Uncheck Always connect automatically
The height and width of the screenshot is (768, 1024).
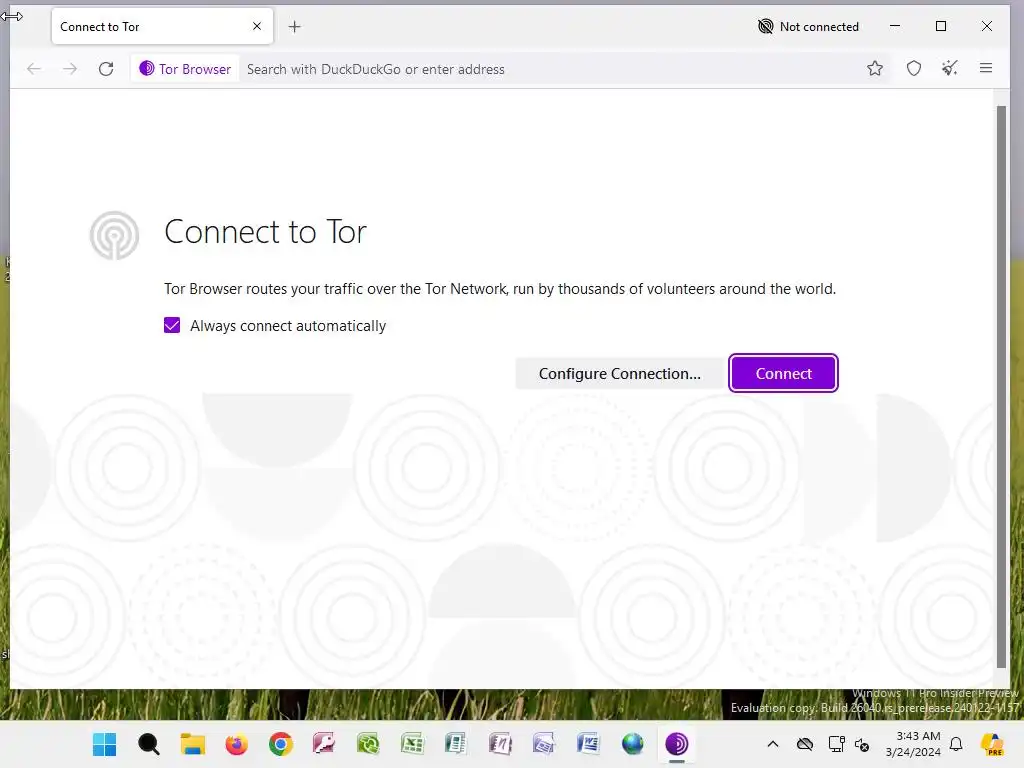(172, 325)
